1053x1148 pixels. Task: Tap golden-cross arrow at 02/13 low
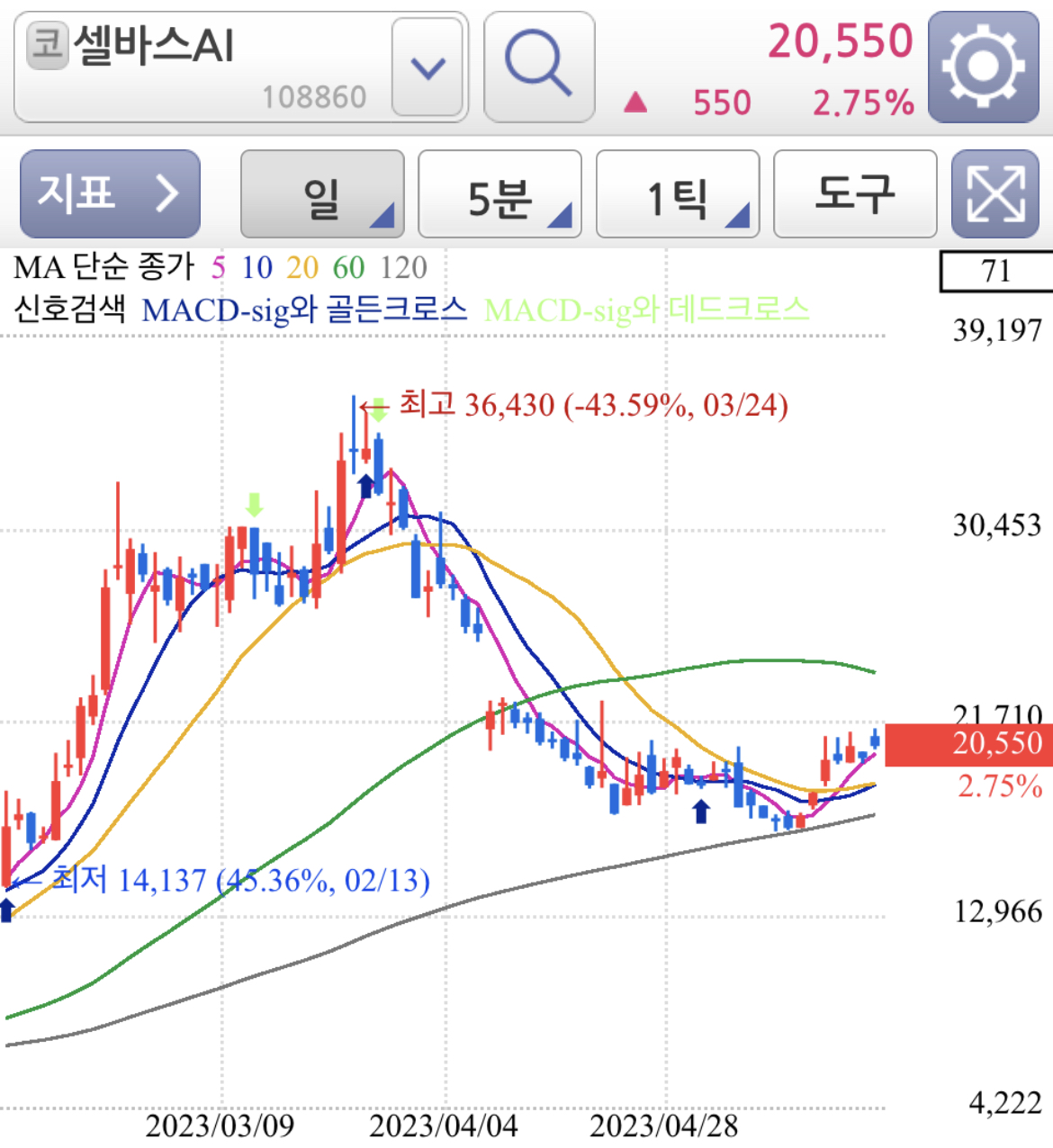pyautogui.click(x=7, y=910)
